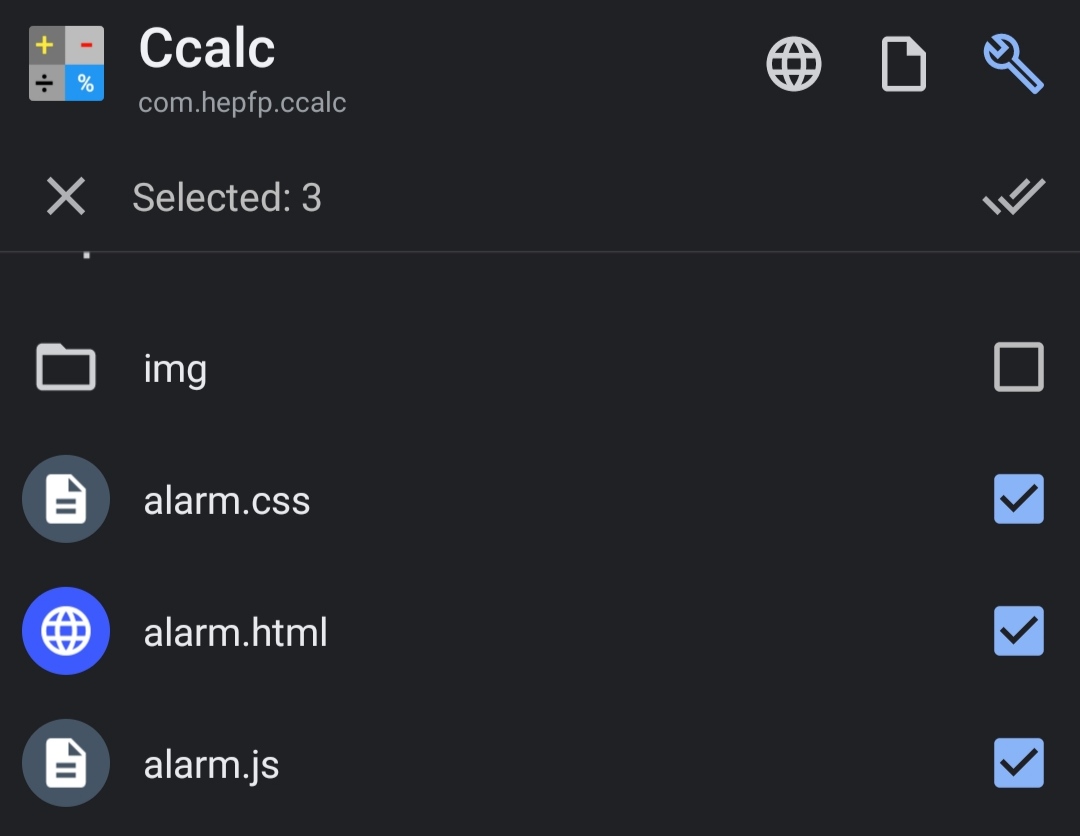Click the Selected: 3 label
1080x836 pixels.
tap(227, 197)
